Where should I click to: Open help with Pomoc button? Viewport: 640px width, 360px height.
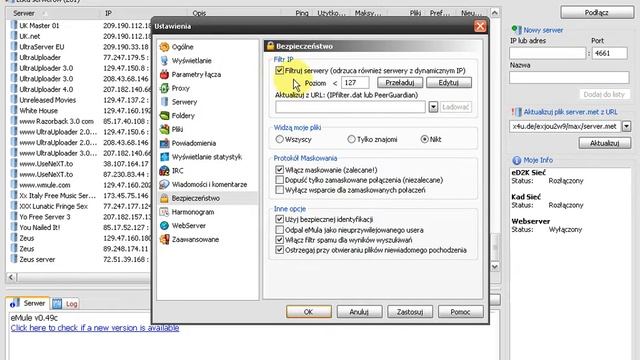[460, 312]
